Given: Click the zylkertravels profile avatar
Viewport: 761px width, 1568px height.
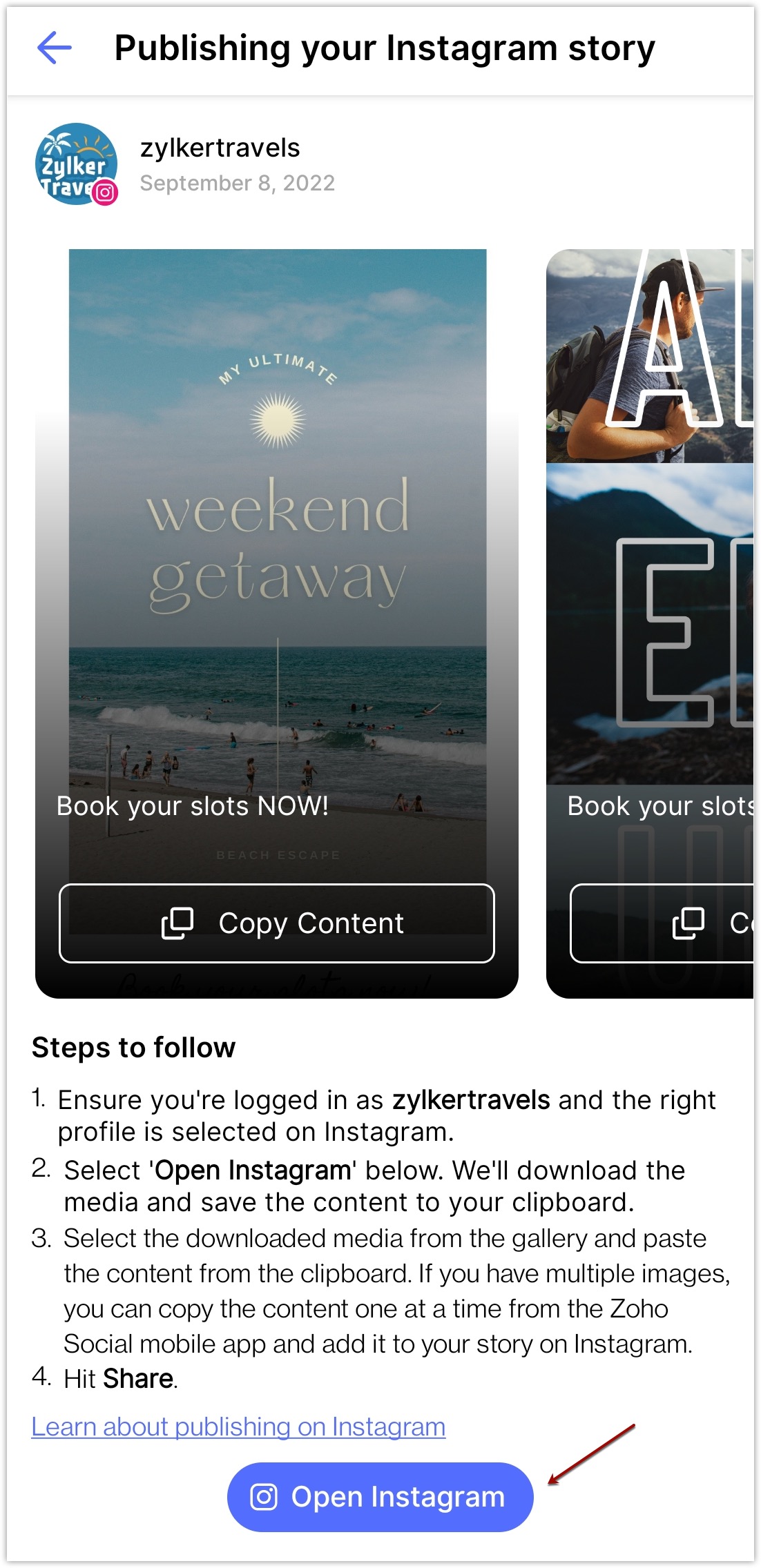Looking at the screenshot, I should (x=76, y=164).
